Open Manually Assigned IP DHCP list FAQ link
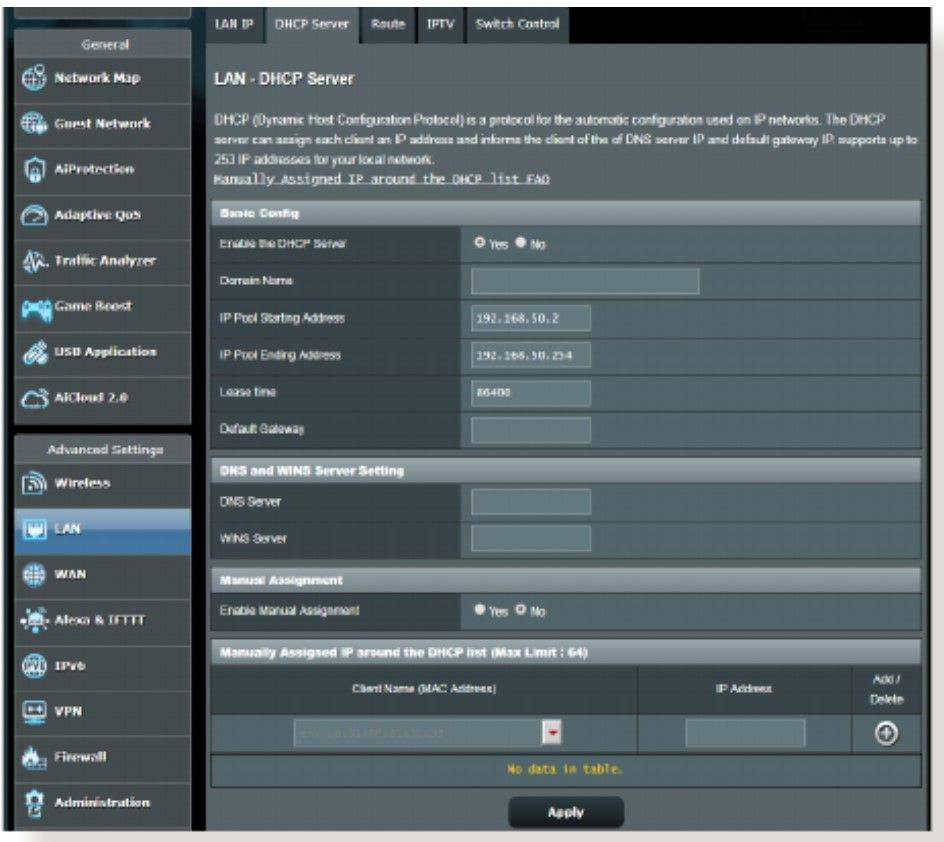This screenshot has height=842, width=944. (382, 180)
